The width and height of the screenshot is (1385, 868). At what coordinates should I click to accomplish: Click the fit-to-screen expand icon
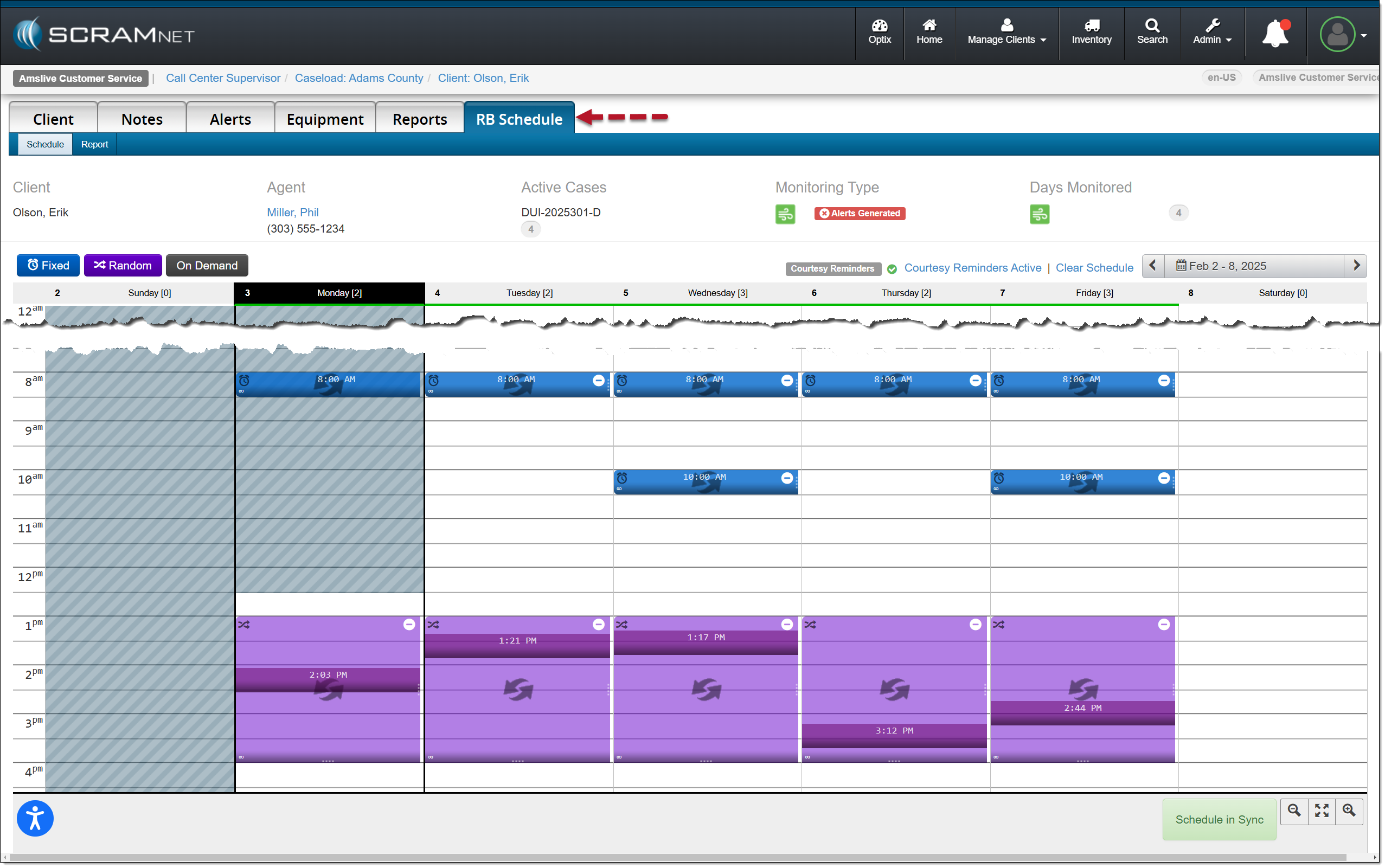[1321, 811]
